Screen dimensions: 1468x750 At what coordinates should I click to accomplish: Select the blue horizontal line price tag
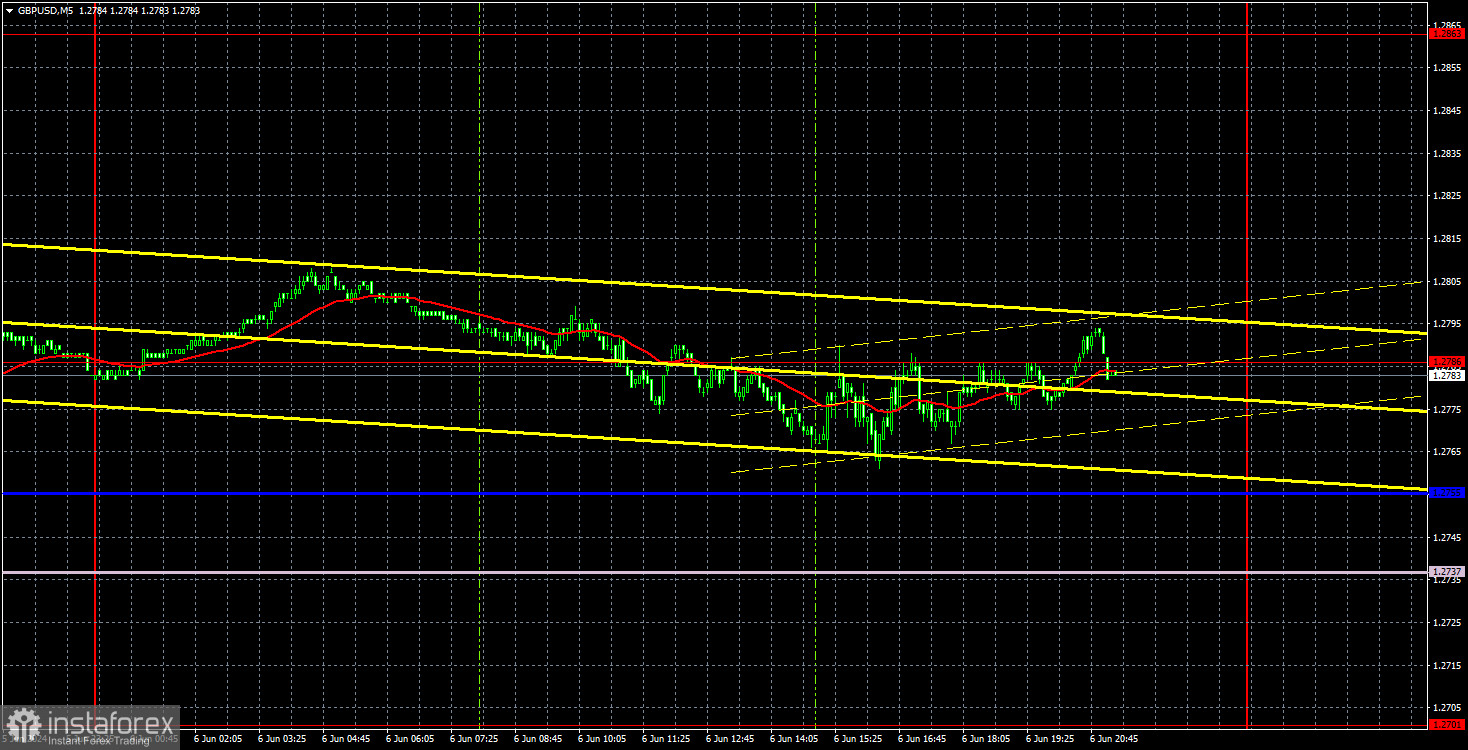coord(1447,492)
